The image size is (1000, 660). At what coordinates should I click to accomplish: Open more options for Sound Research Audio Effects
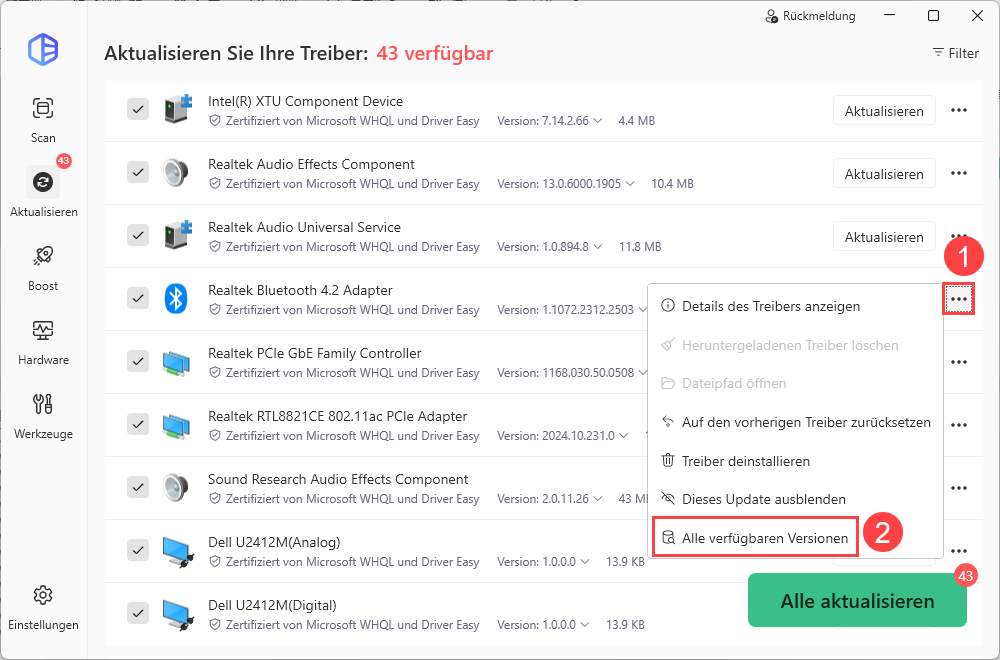point(959,488)
